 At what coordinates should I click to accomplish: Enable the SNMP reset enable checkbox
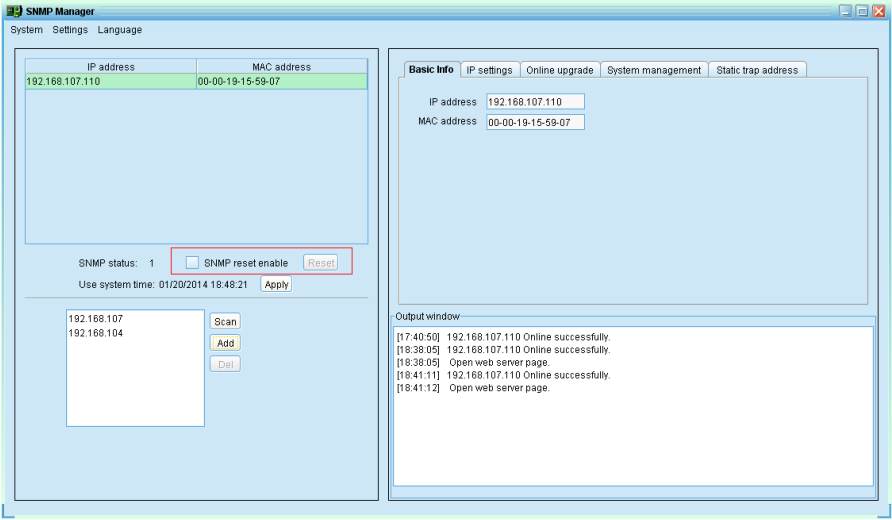(x=192, y=262)
